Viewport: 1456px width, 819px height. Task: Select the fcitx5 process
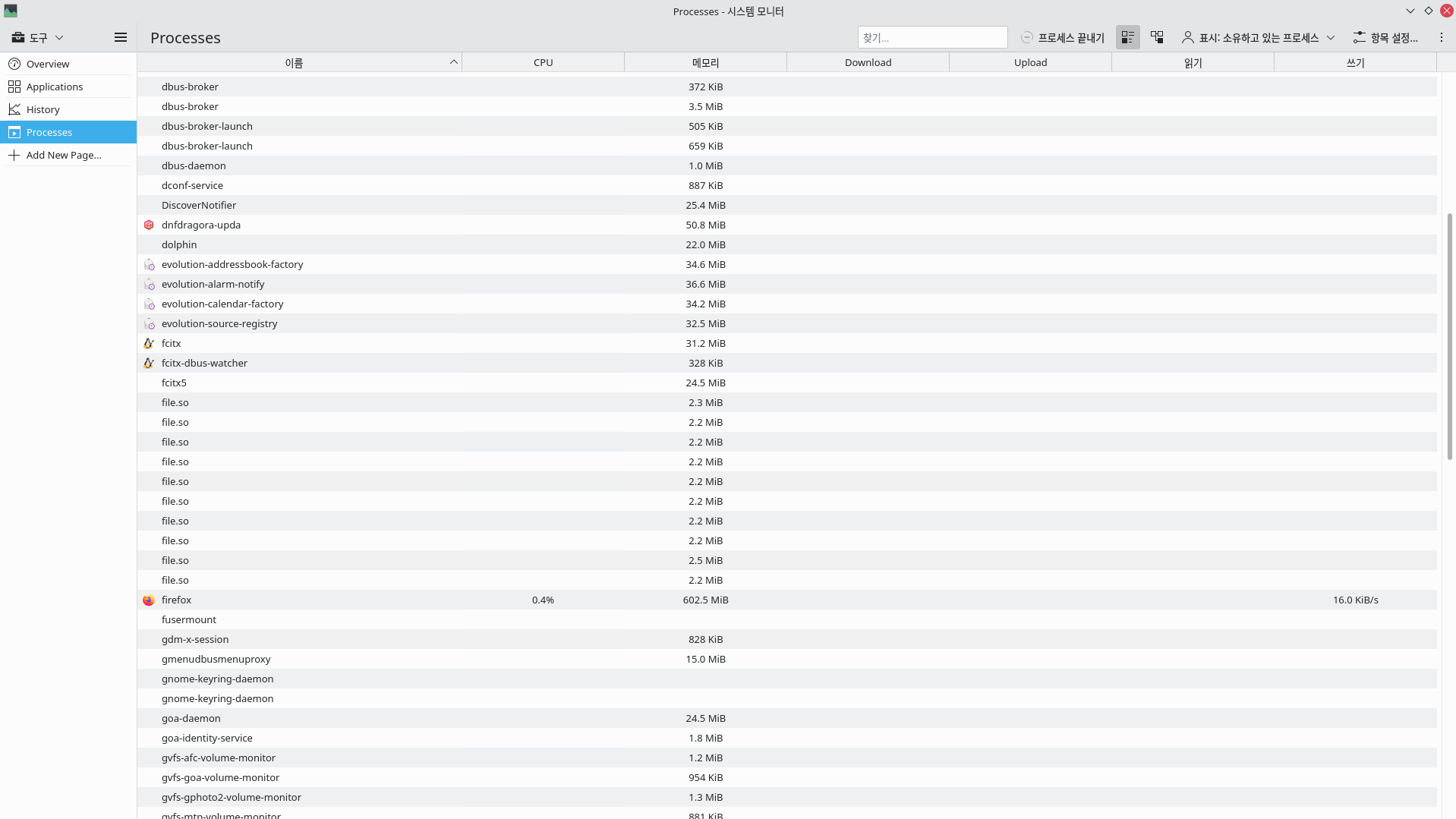(x=786, y=383)
